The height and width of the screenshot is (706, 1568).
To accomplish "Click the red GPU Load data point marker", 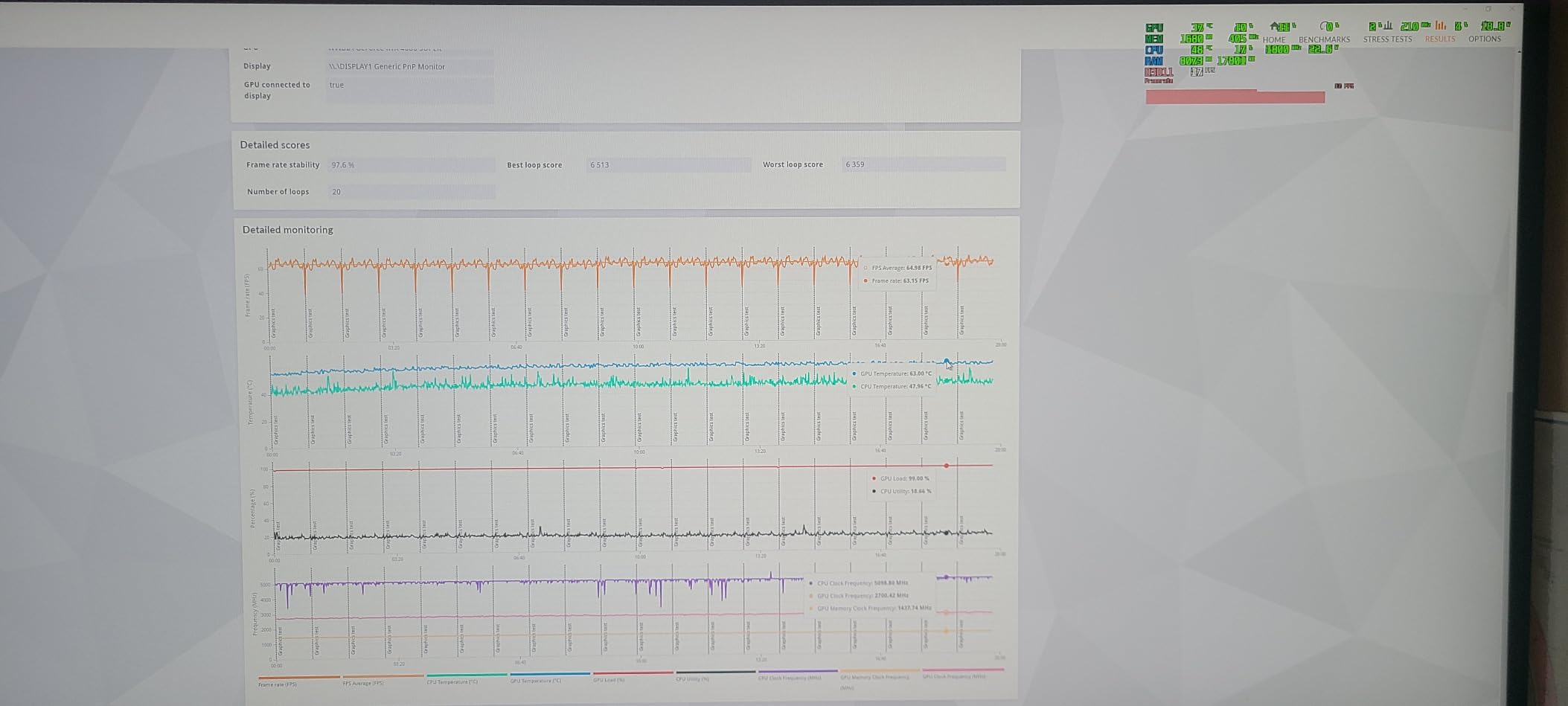I will [946, 466].
